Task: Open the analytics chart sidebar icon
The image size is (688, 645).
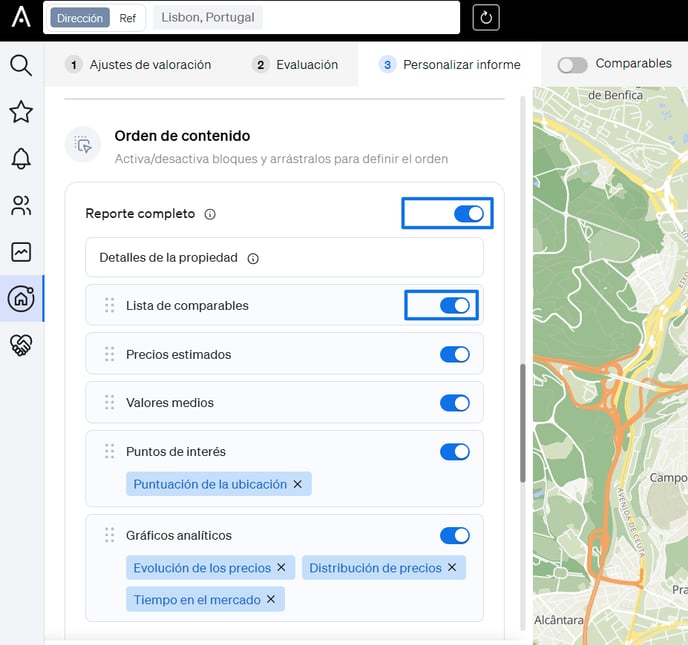Action: (21, 252)
